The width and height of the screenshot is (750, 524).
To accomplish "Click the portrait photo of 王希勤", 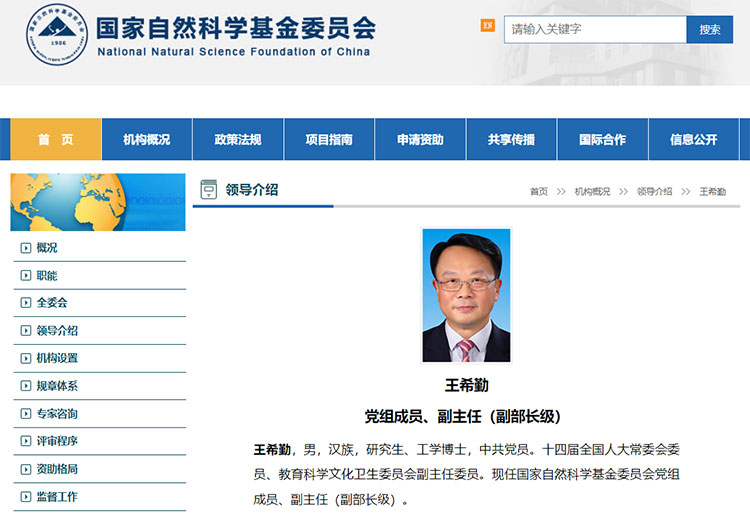I will tap(466, 295).
